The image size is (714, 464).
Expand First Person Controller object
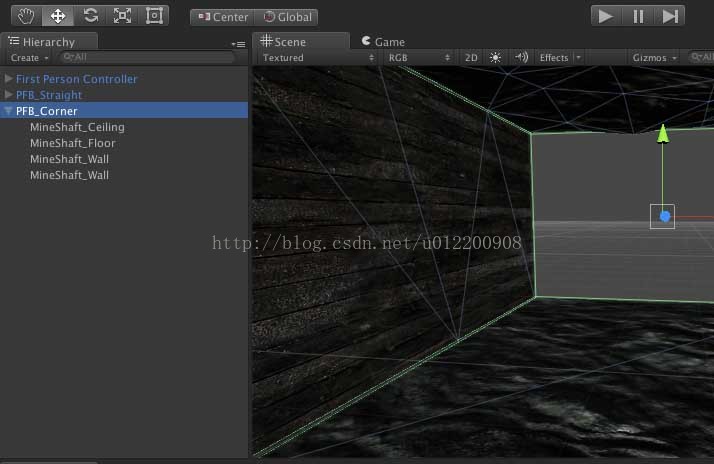[x=8, y=79]
